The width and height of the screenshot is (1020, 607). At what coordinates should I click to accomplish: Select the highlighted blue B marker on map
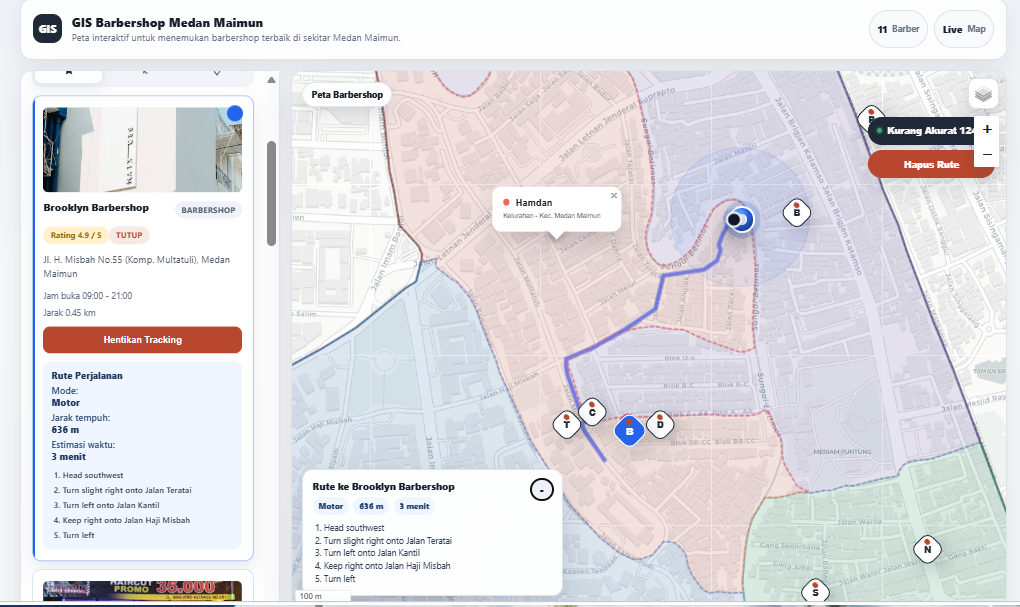[629, 430]
